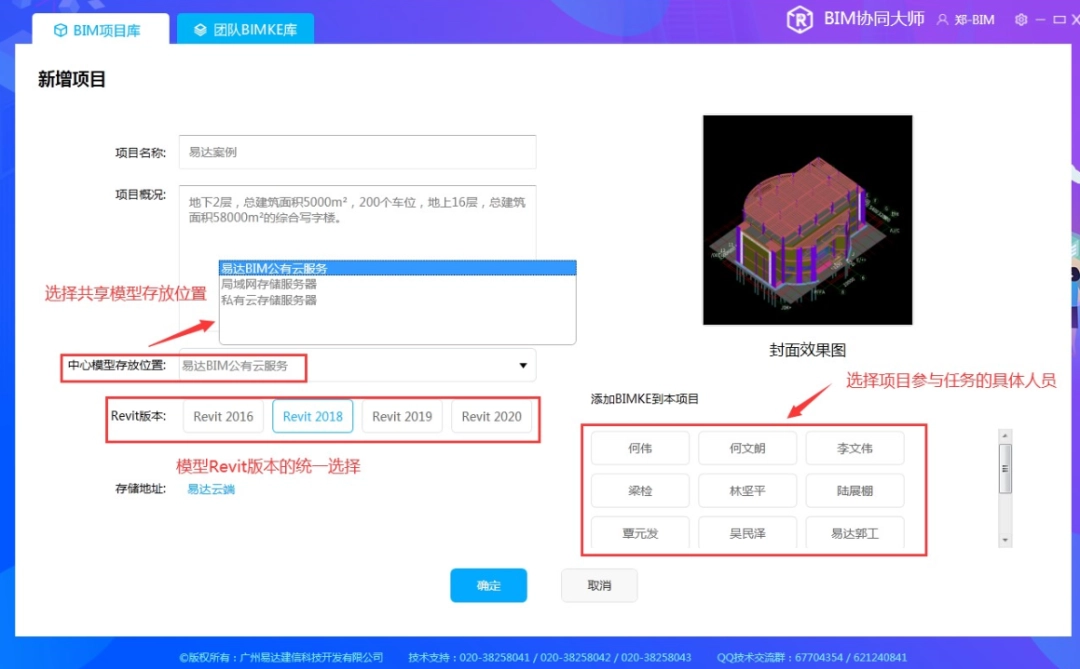Click the layers icon on 团队BIMKE库 tab
The image size is (1080, 669).
[x=200, y=30]
